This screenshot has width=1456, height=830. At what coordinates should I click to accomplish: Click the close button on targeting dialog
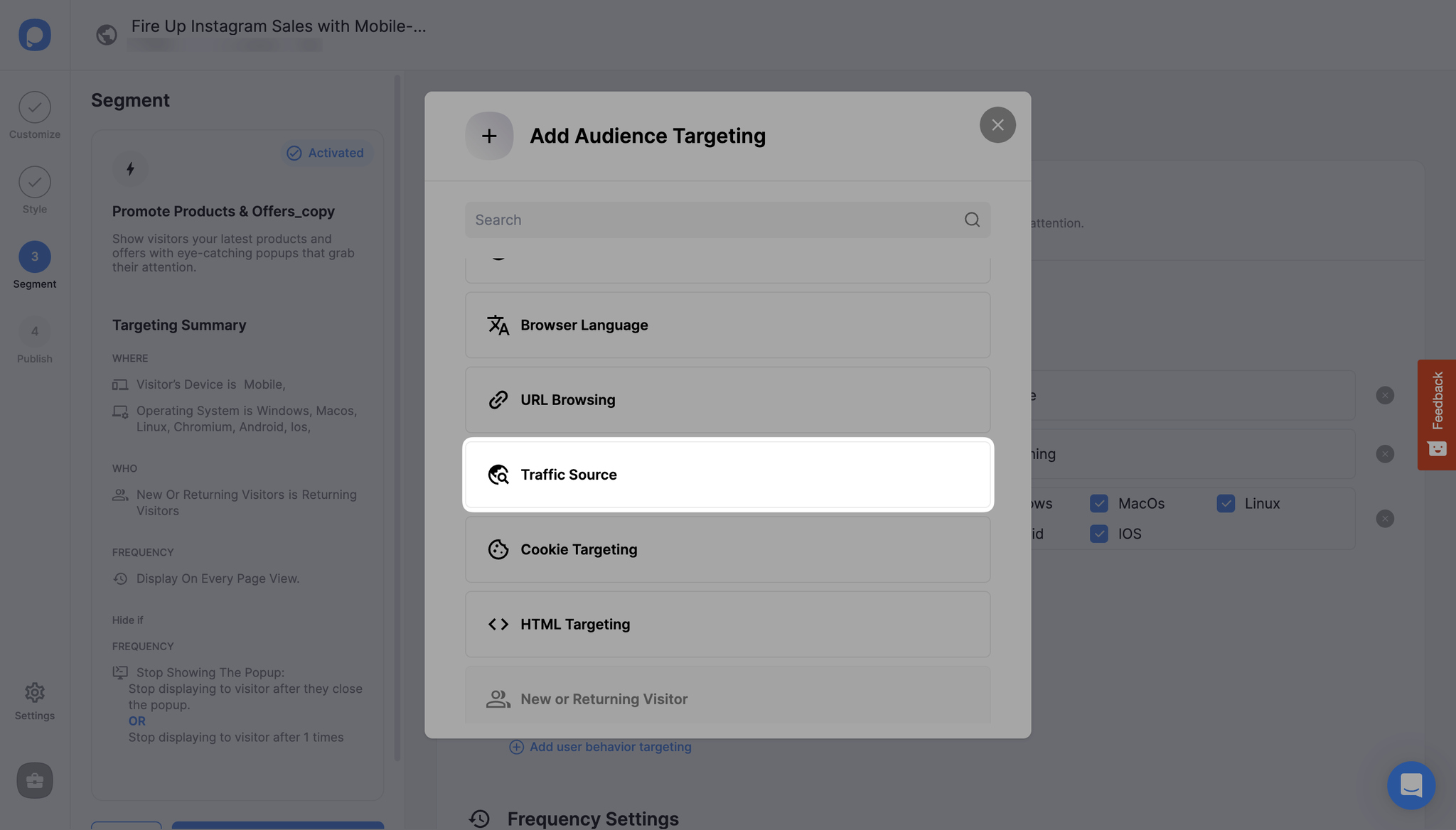(x=998, y=125)
